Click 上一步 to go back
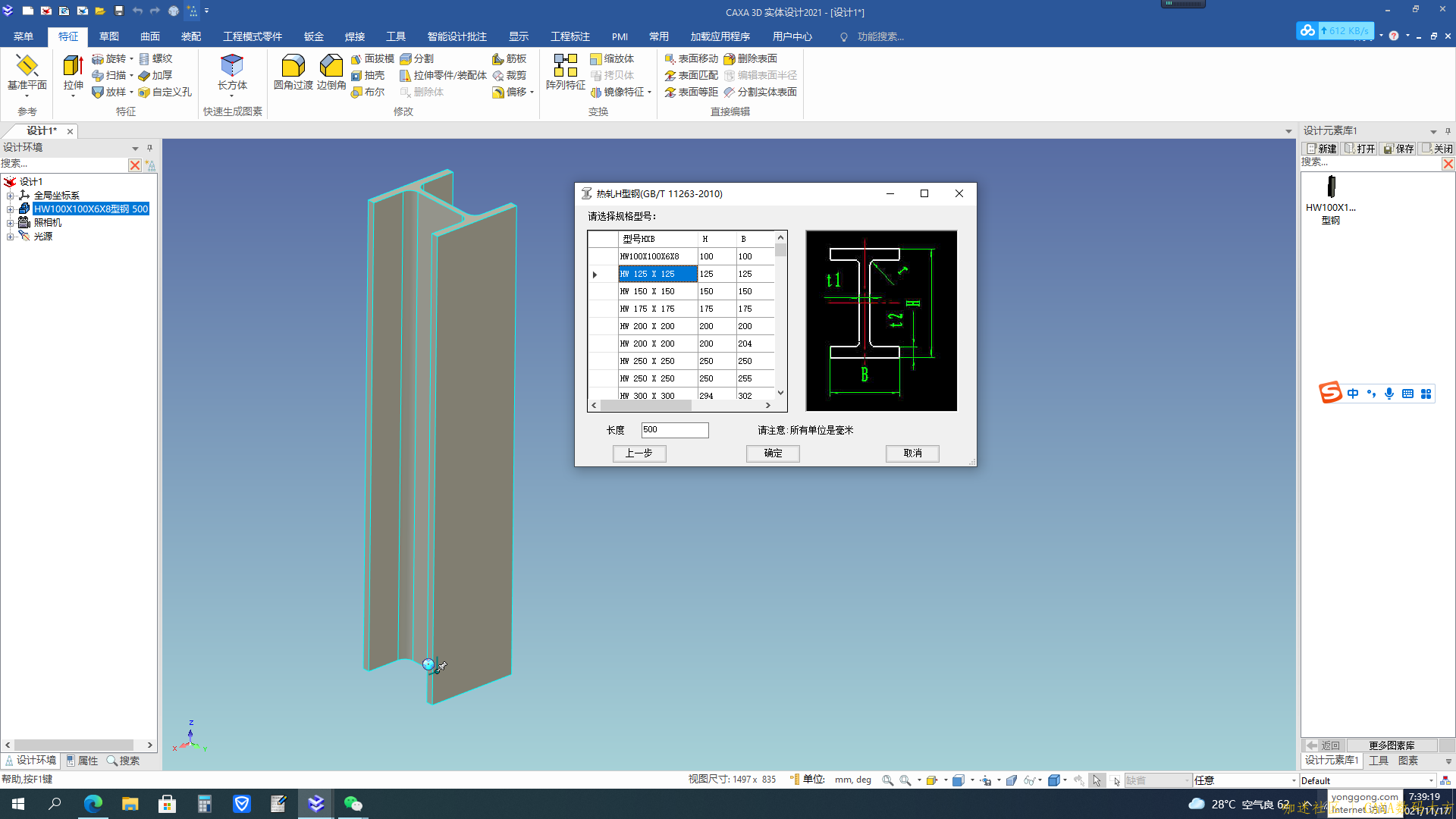 pos(639,453)
